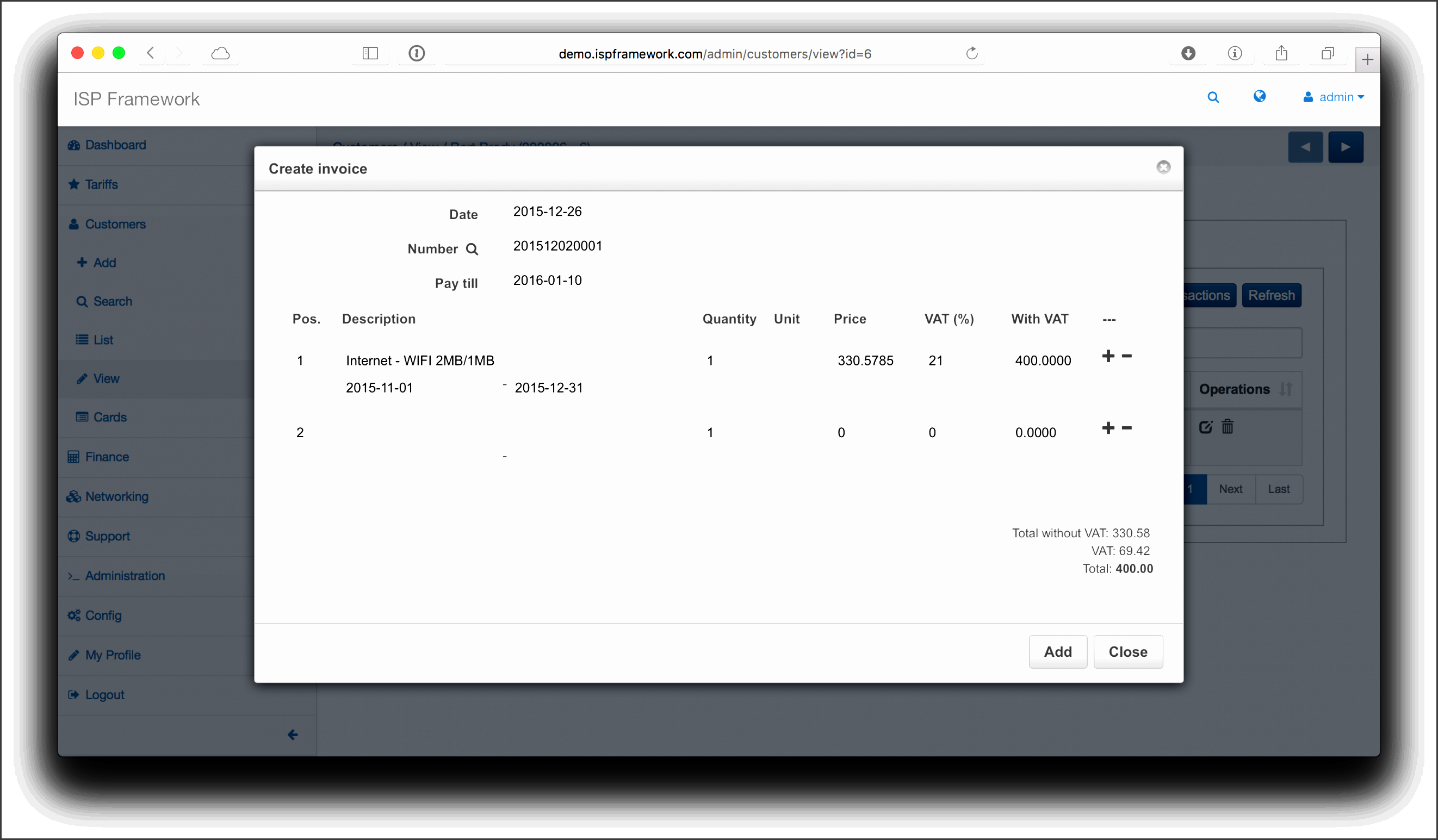Open the Customers menu in the sidebar
This screenshot has height=840, width=1438.
point(115,223)
